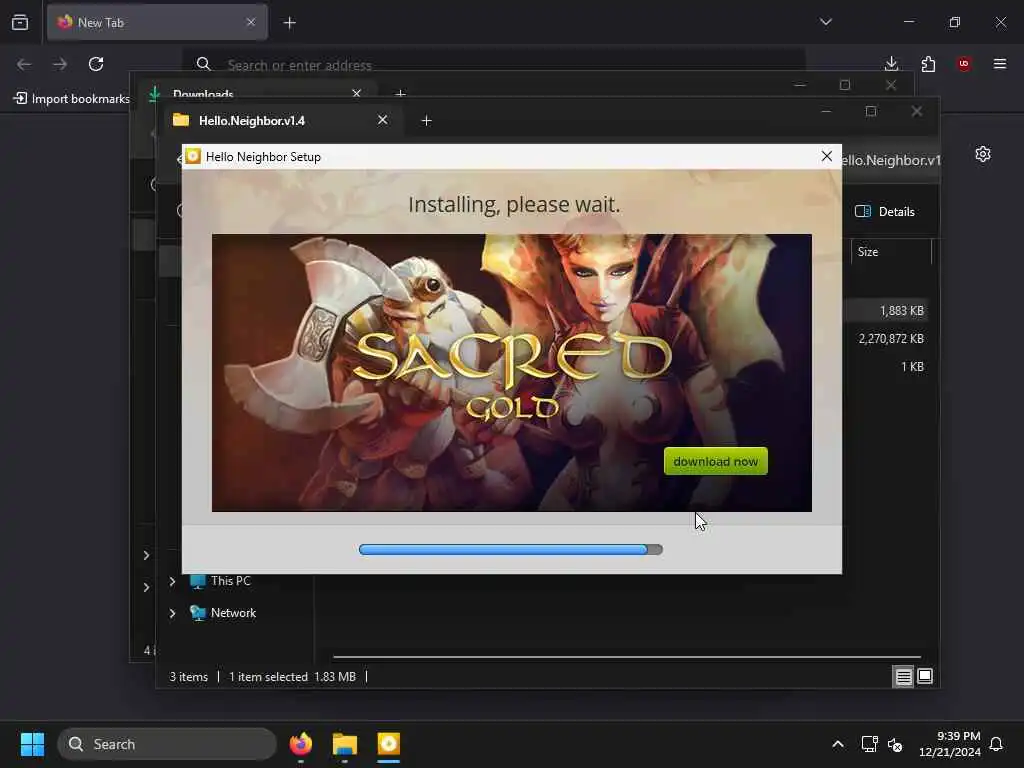Open Firefox from the taskbar

[x=301, y=744]
